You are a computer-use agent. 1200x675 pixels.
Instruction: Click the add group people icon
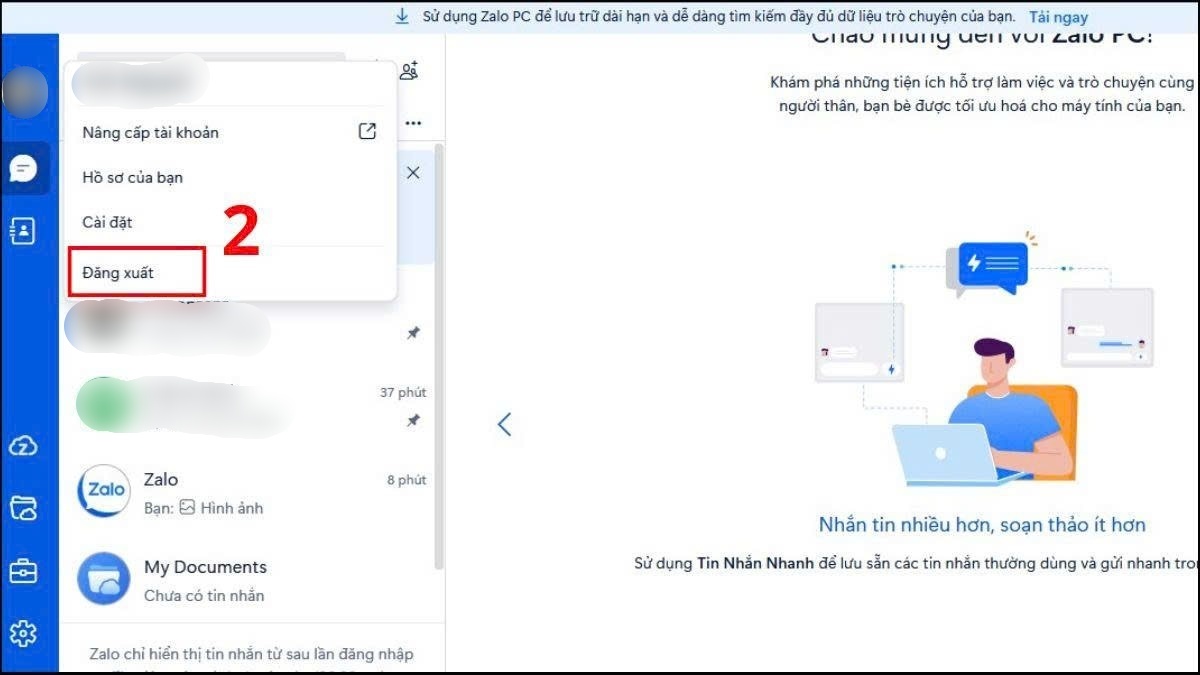point(408,70)
